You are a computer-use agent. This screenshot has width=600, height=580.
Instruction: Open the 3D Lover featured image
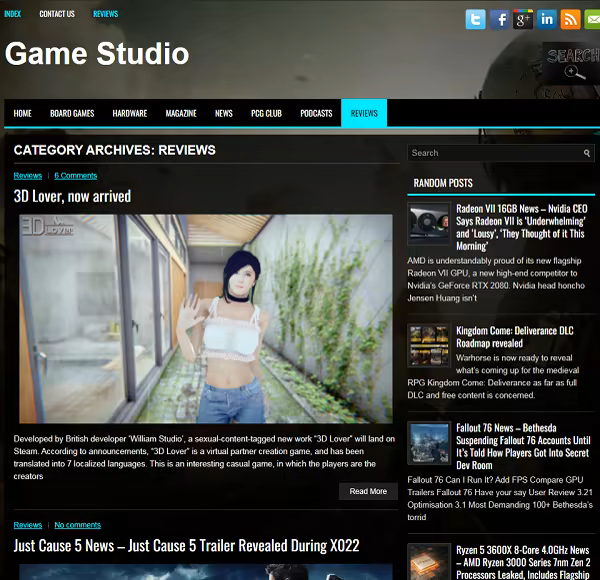(206, 318)
